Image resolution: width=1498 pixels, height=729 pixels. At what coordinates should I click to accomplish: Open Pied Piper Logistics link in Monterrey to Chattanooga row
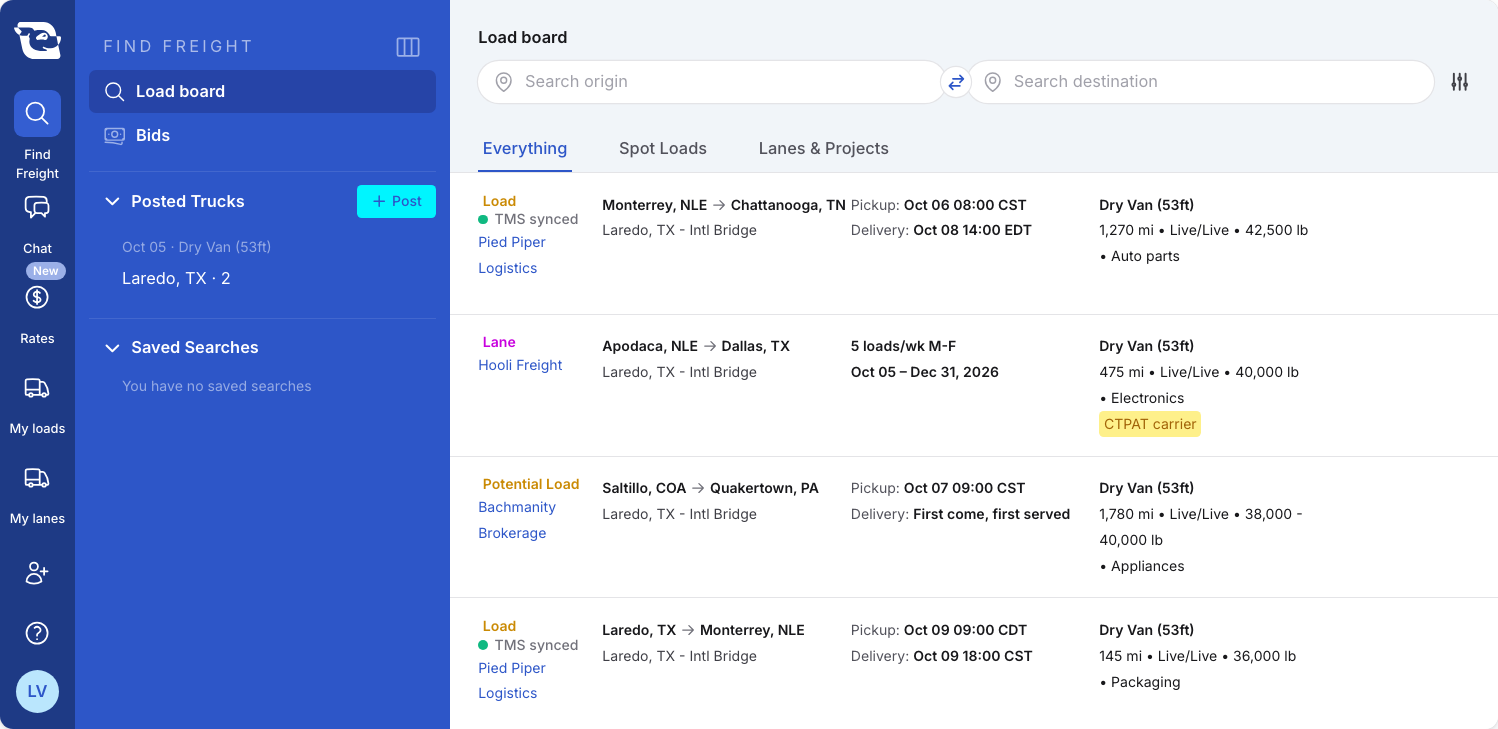512,255
